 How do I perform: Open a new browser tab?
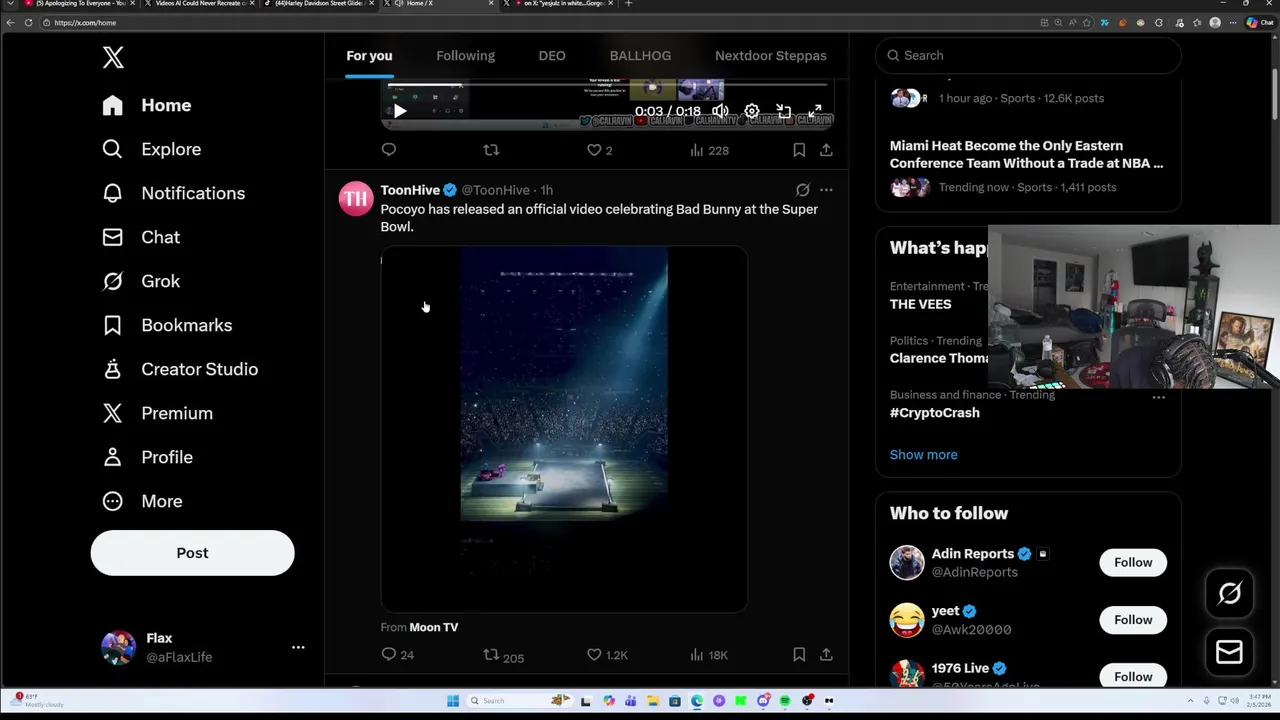[628, 4]
